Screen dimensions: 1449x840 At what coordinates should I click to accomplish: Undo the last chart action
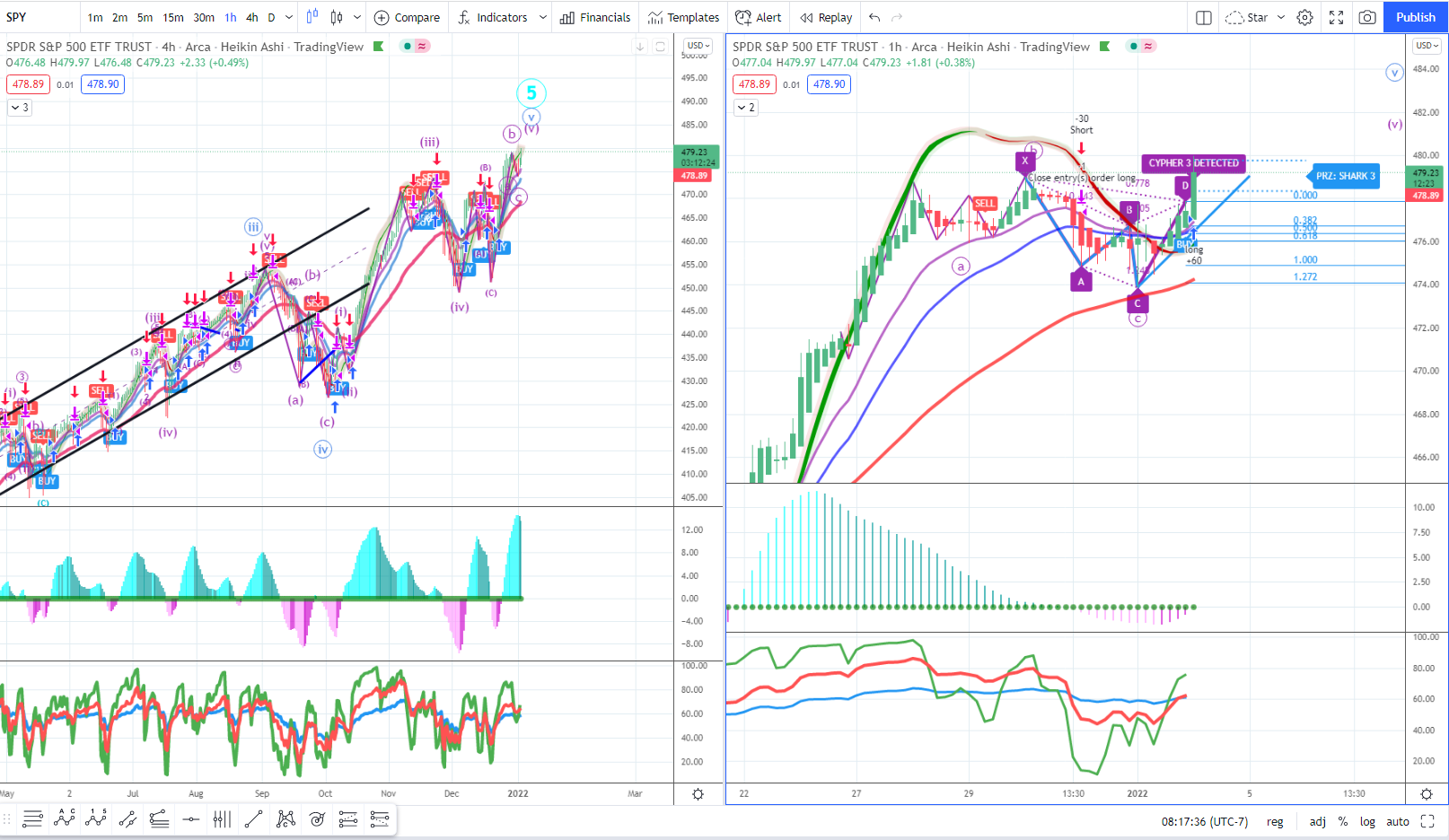pos(874,17)
